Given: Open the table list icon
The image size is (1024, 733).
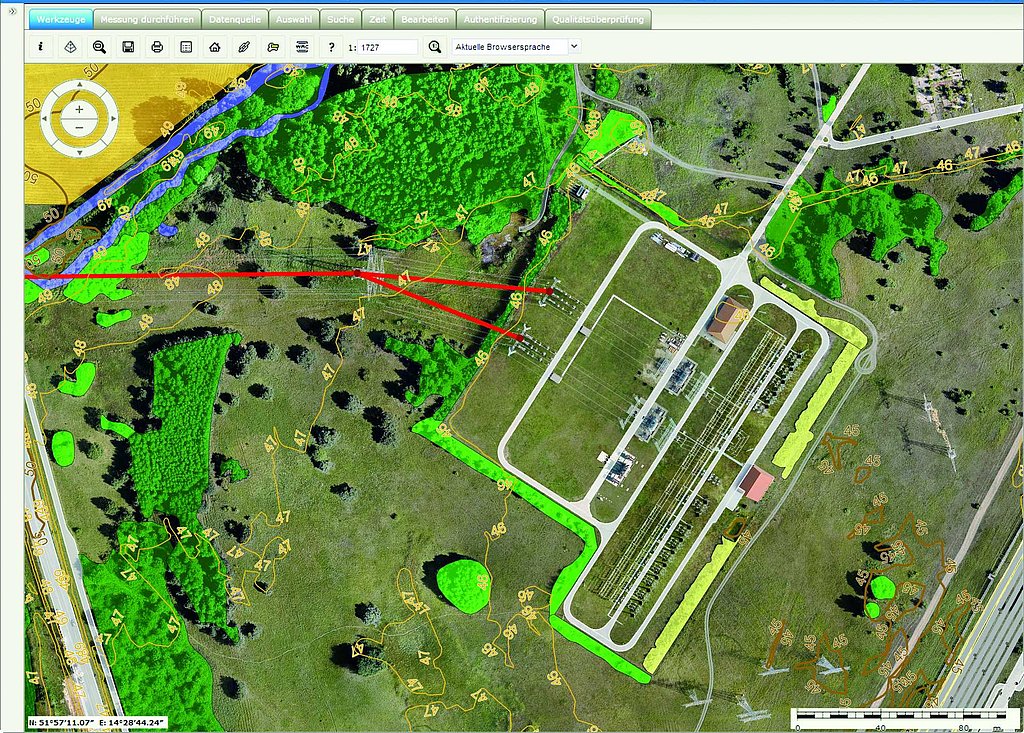Looking at the screenshot, I should (186, 47).
